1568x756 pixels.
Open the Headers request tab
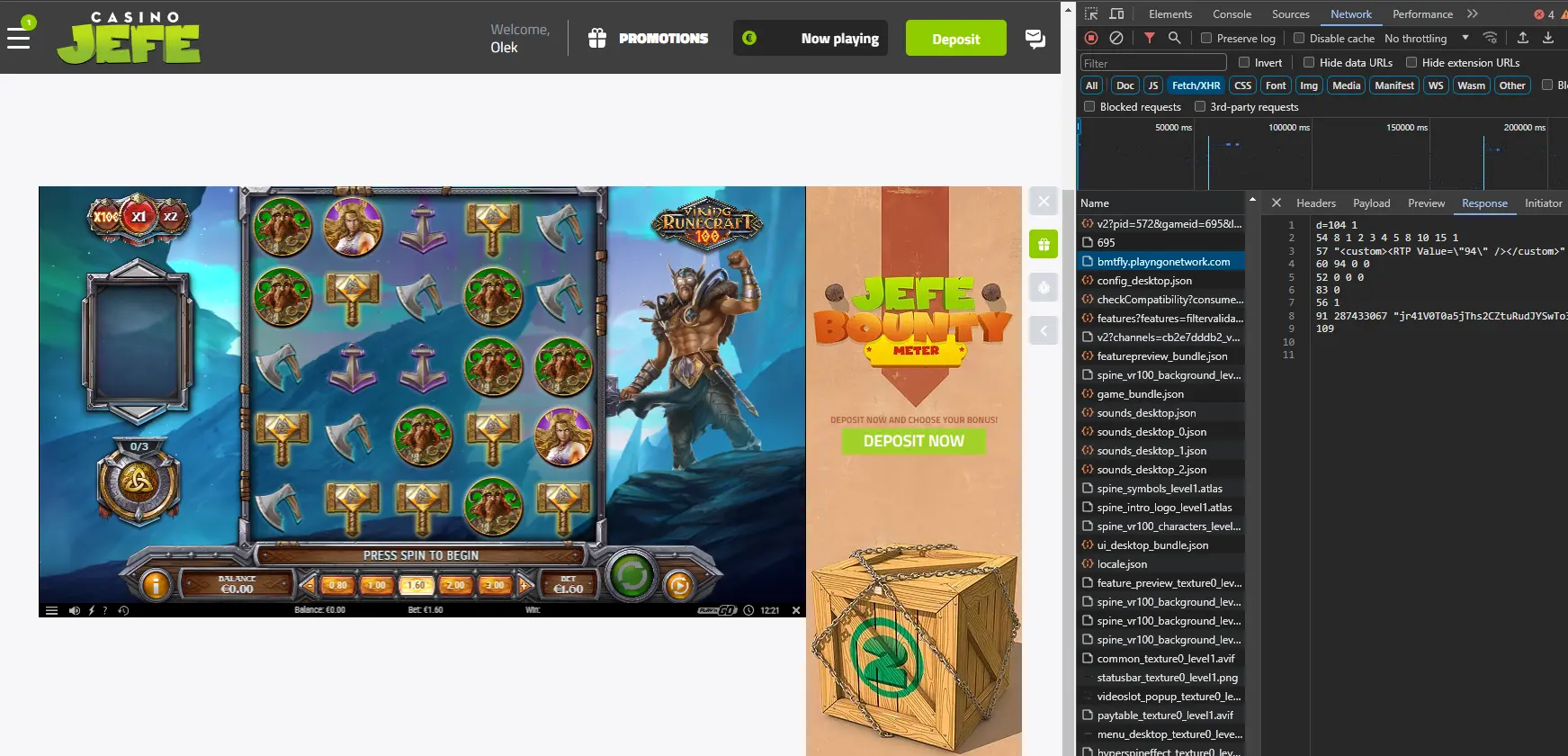click(x=1315, y=203)
